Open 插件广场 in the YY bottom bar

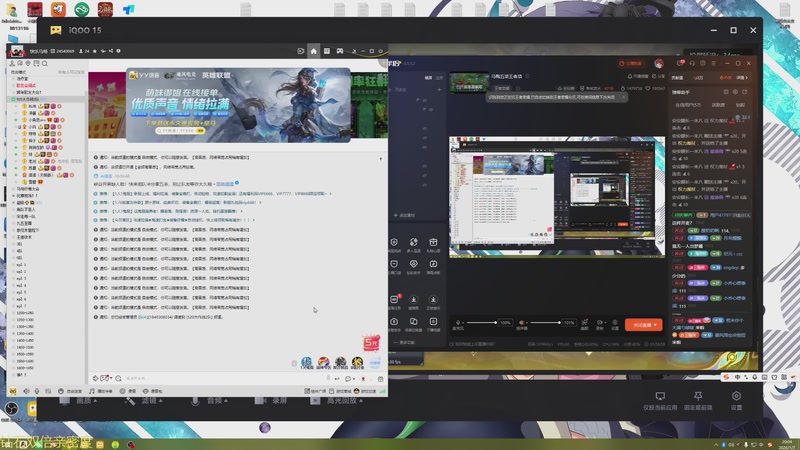(x=315, y=391)
